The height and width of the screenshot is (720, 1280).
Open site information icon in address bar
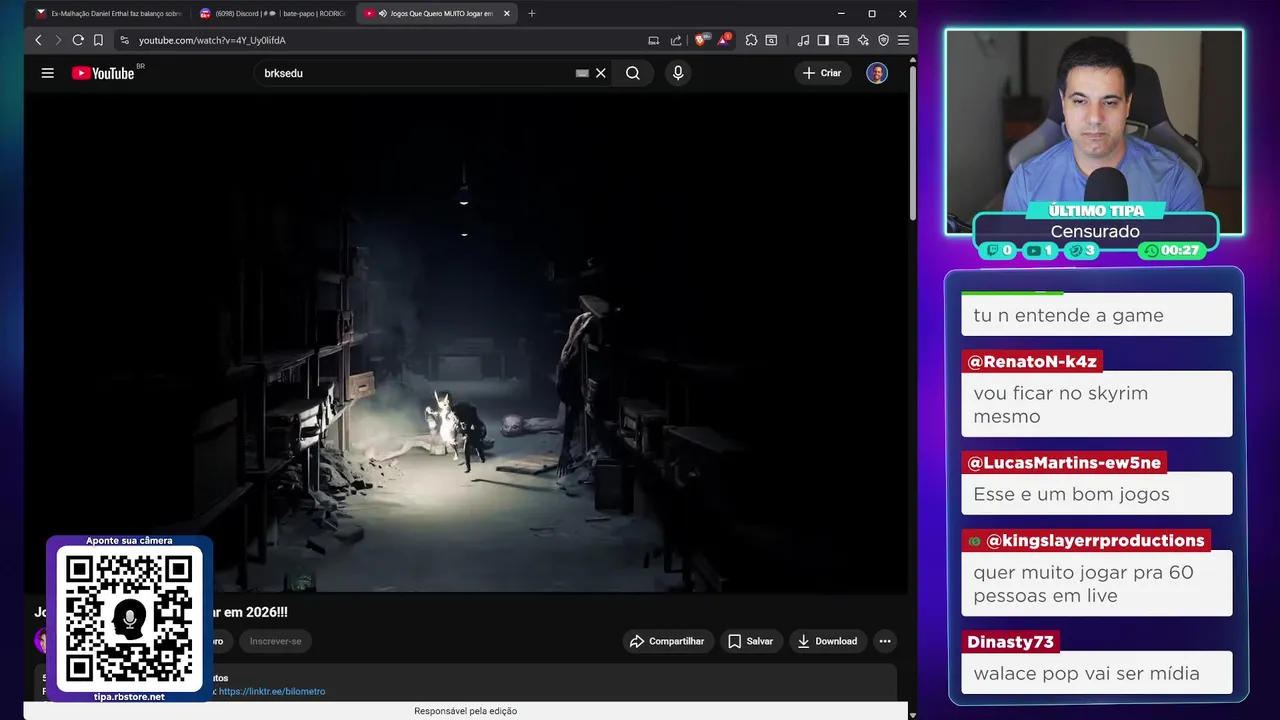(x=124, y=40)
